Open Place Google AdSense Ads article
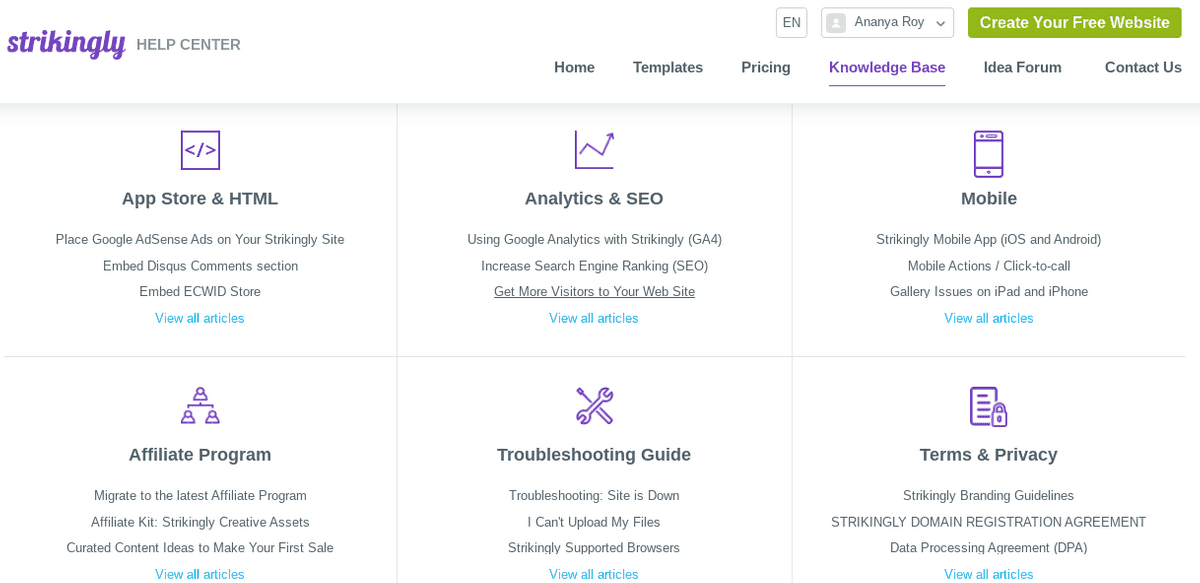 [200, 240]
